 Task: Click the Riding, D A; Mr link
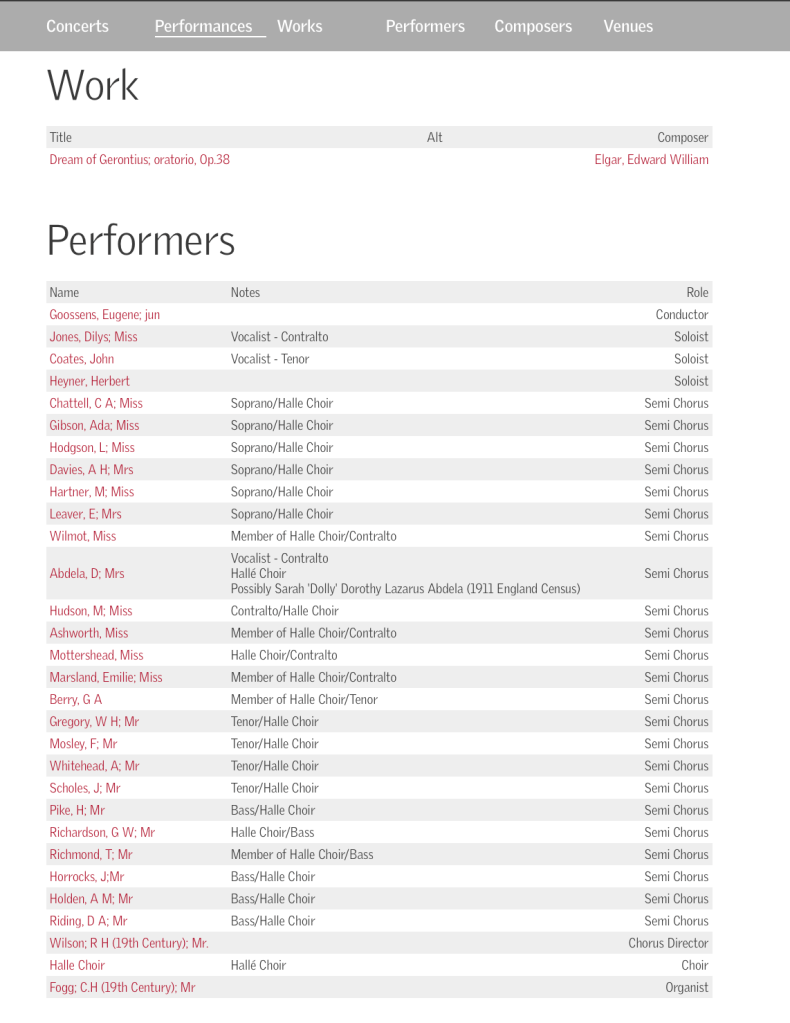pyautogui.click(x=88, y=921)
